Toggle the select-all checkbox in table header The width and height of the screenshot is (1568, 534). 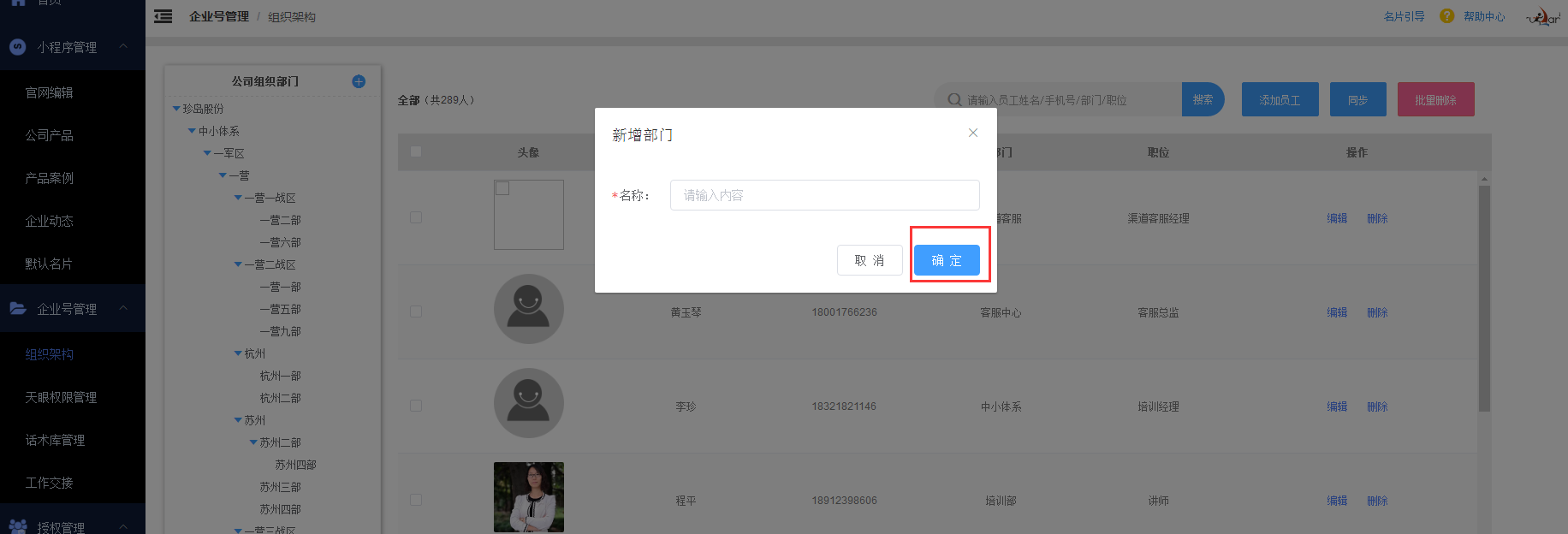[x=416, y=151]
